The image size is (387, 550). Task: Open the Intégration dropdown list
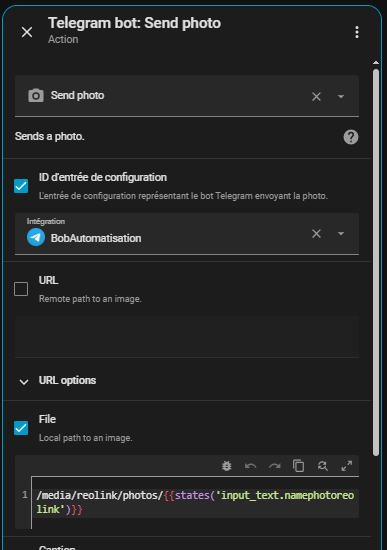341,234
